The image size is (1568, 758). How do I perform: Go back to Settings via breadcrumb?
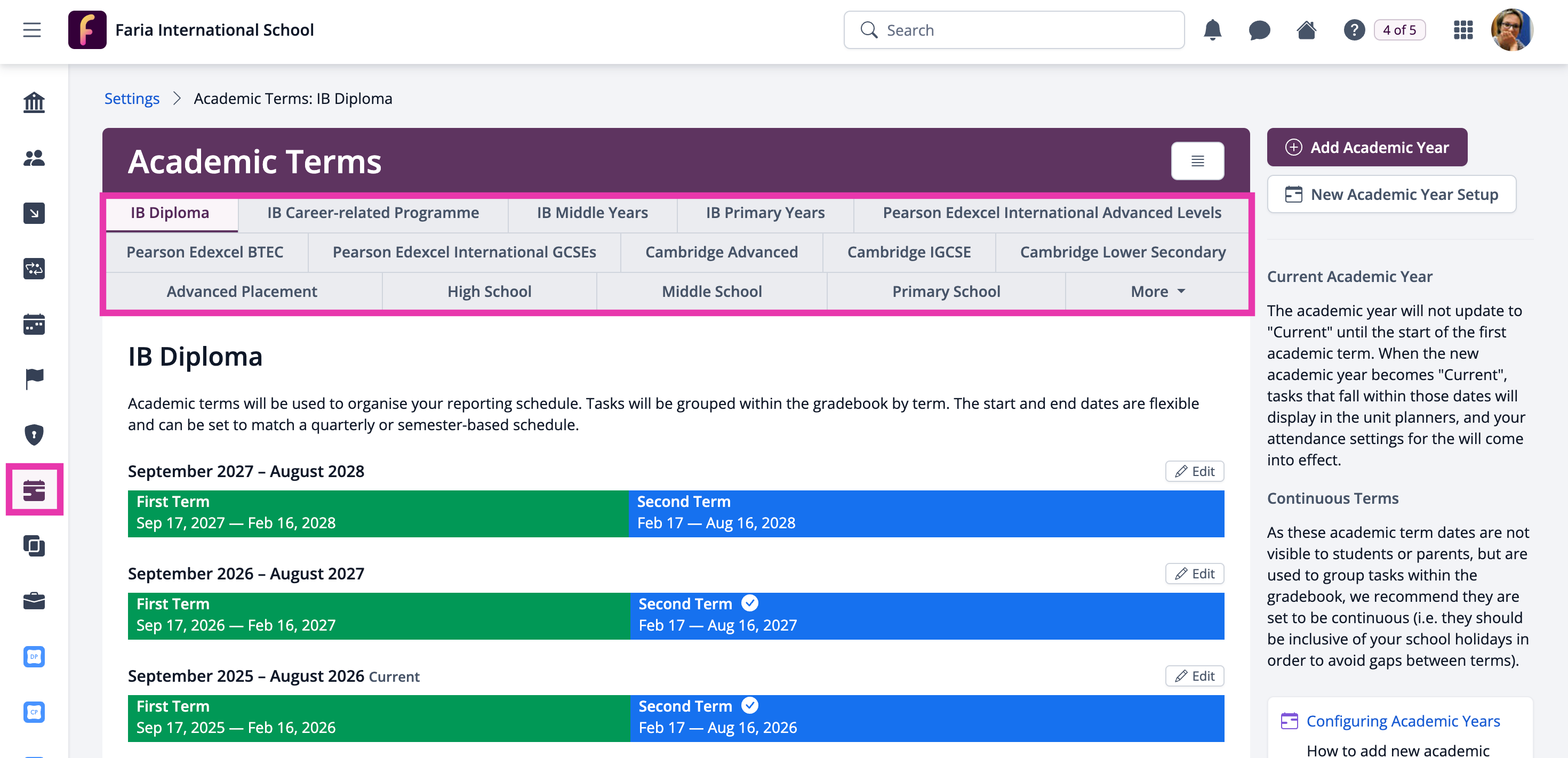coord(132,99)
